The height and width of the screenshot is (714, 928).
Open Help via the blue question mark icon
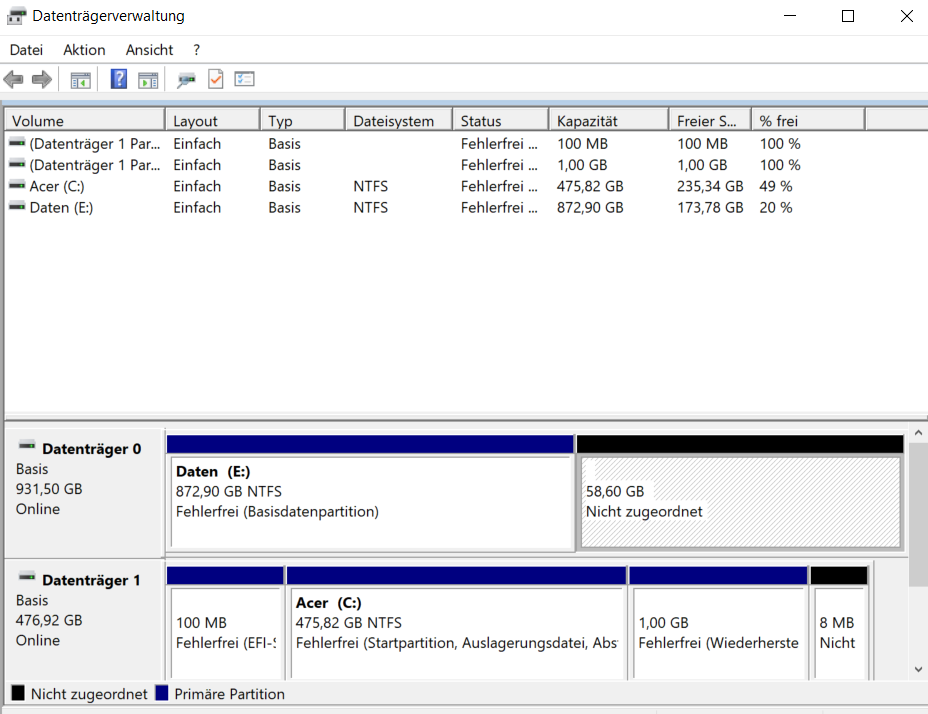point(118,79)
